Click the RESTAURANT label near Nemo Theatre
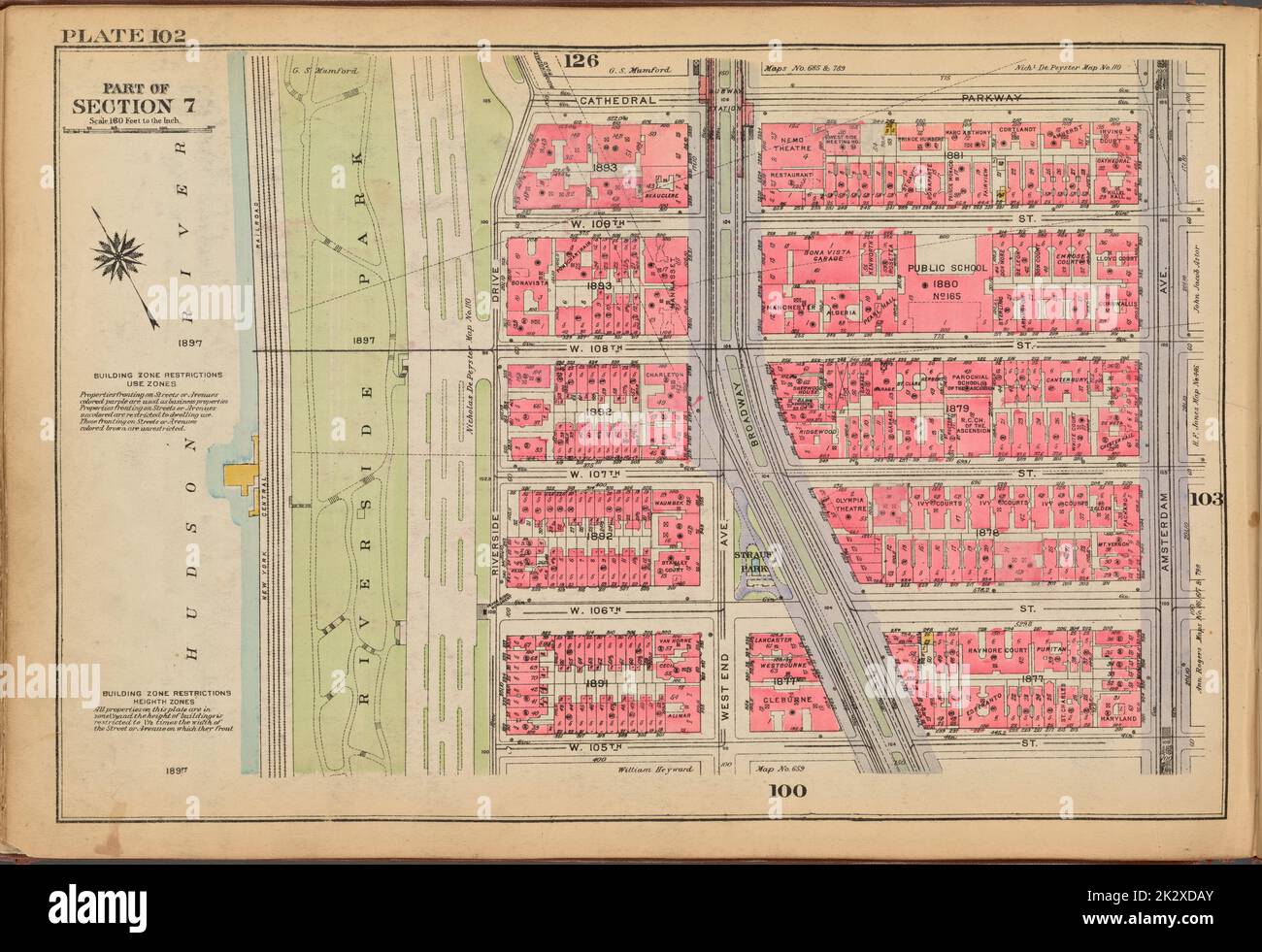Viewport: 1262px width, 952px height. click(789, 175)
